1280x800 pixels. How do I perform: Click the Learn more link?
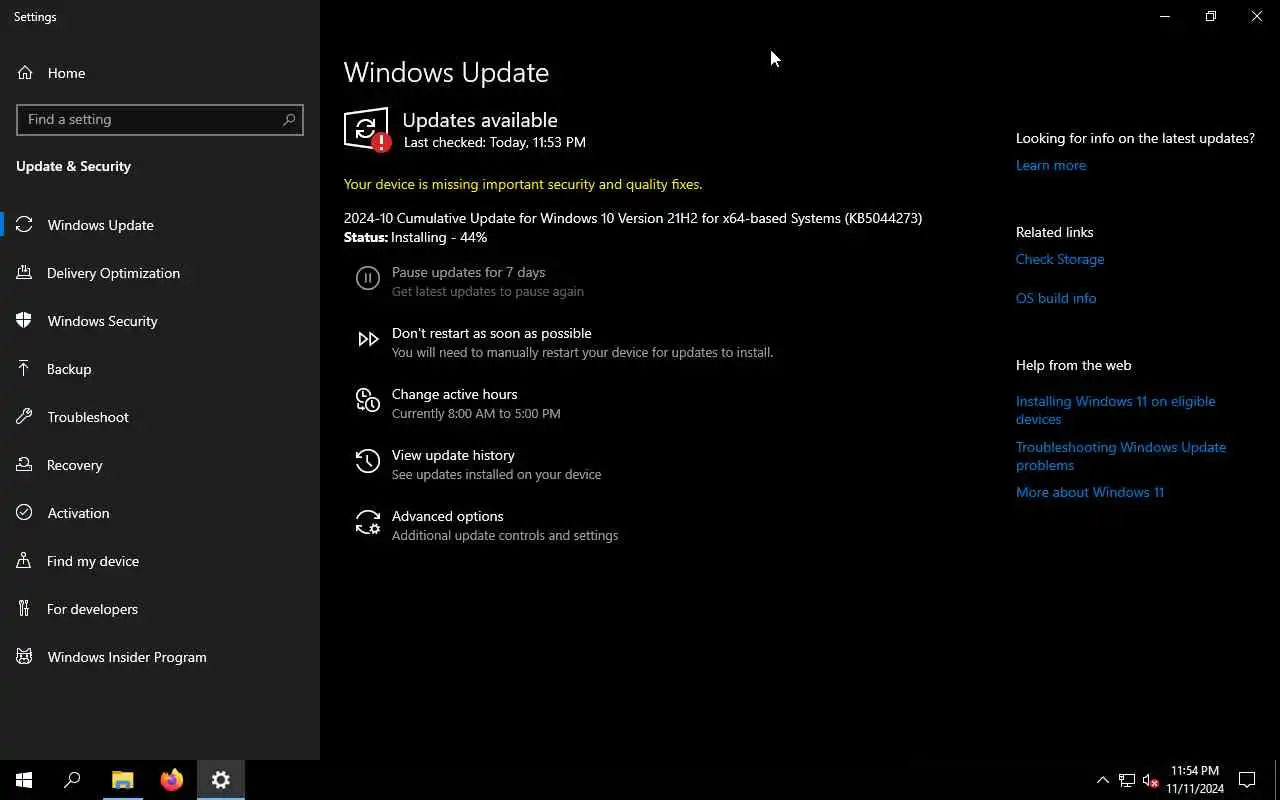(x=1051, y=165)
